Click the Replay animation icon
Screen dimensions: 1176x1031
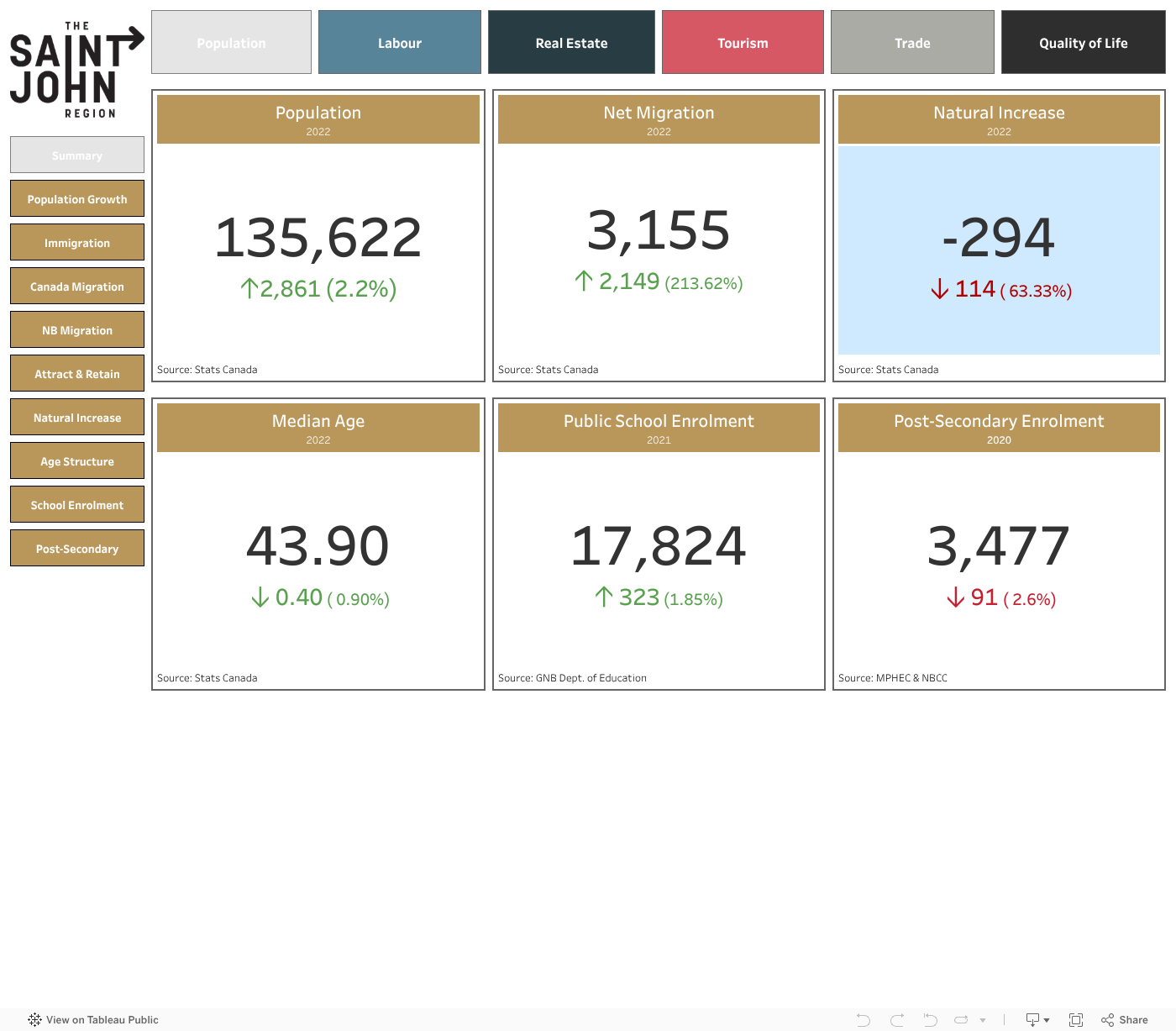tap(962, 1020)
